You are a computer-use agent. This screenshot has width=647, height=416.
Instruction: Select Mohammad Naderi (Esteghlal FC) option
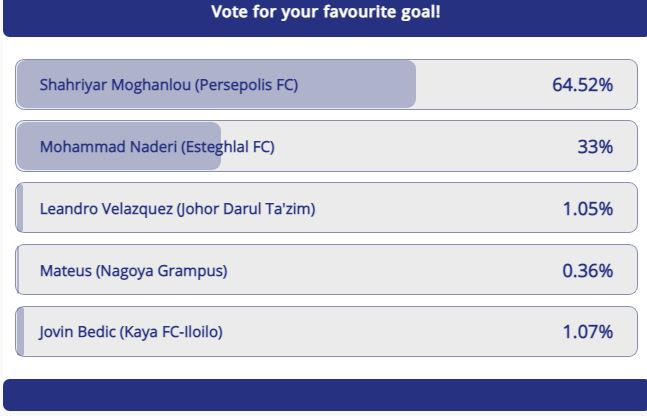(x=157, y=147)
